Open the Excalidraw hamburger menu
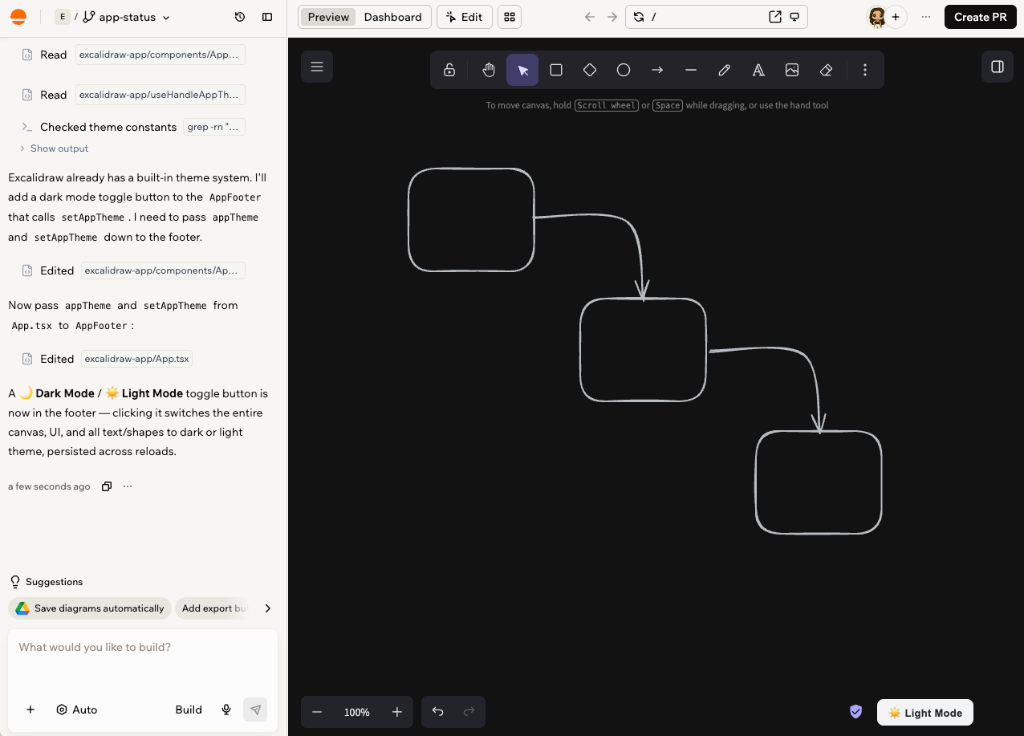 [317, 67]
